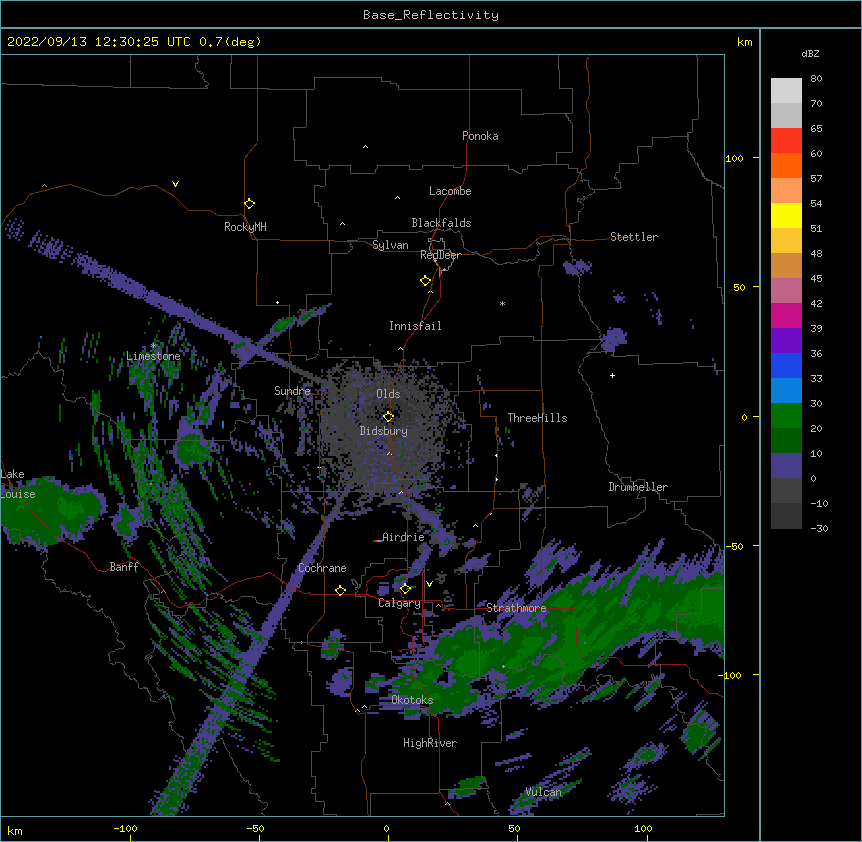
Task: Select the green 20-30 dBZ legend swatch
Action: [786, 416]
